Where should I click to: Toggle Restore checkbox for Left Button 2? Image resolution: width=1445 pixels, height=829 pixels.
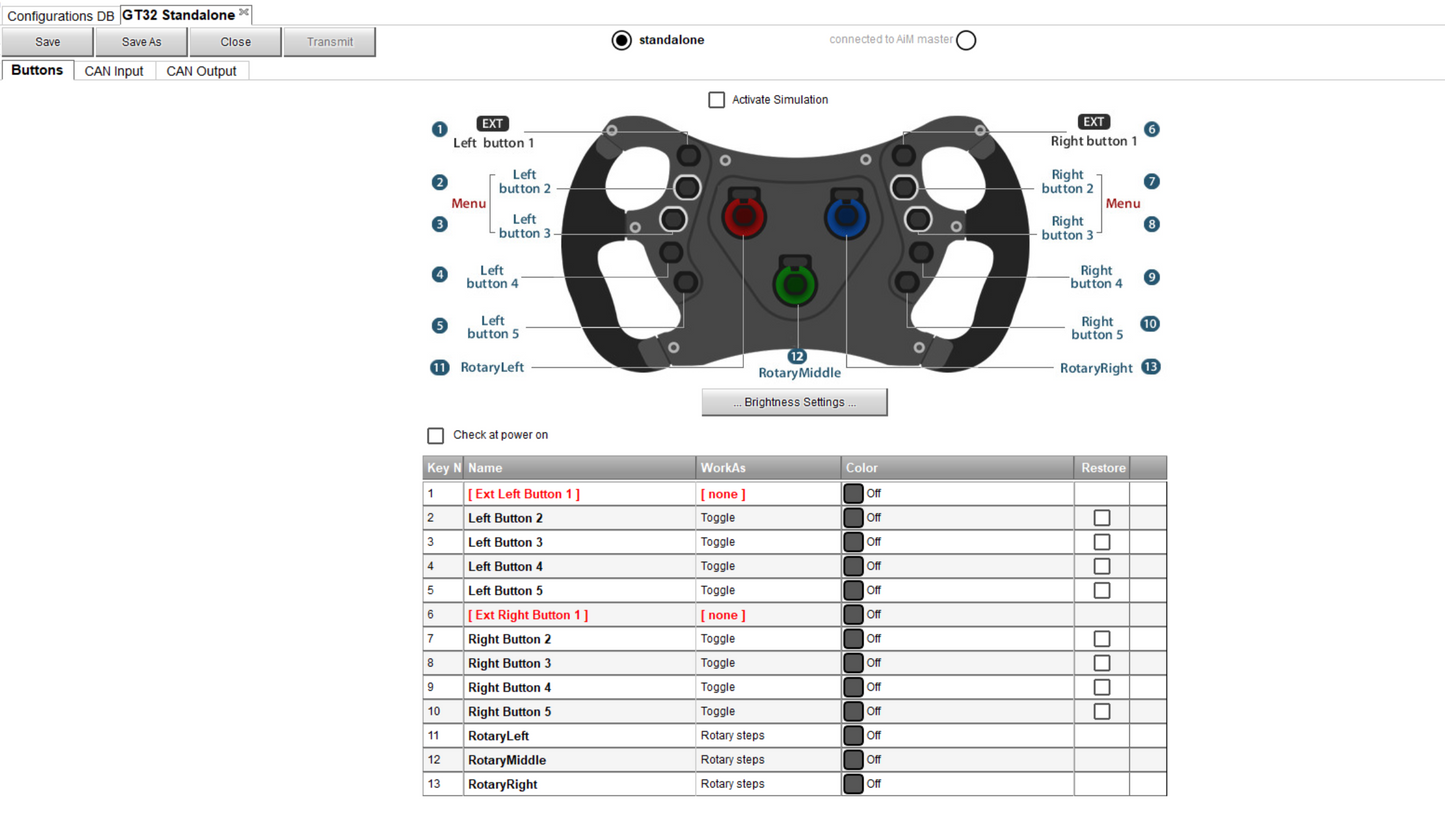tap(1101, 518)
